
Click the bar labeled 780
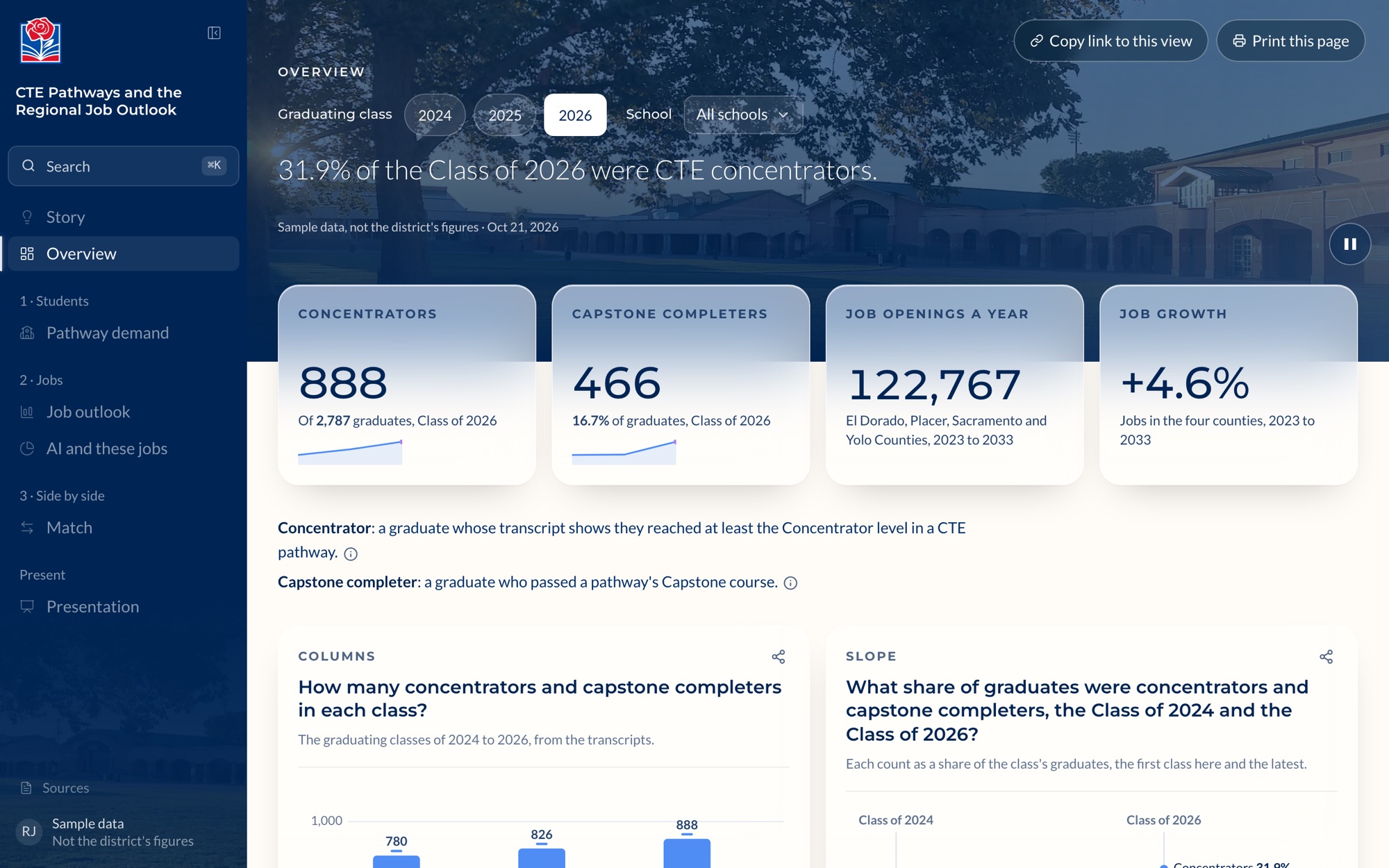click(x=396, y=861)
